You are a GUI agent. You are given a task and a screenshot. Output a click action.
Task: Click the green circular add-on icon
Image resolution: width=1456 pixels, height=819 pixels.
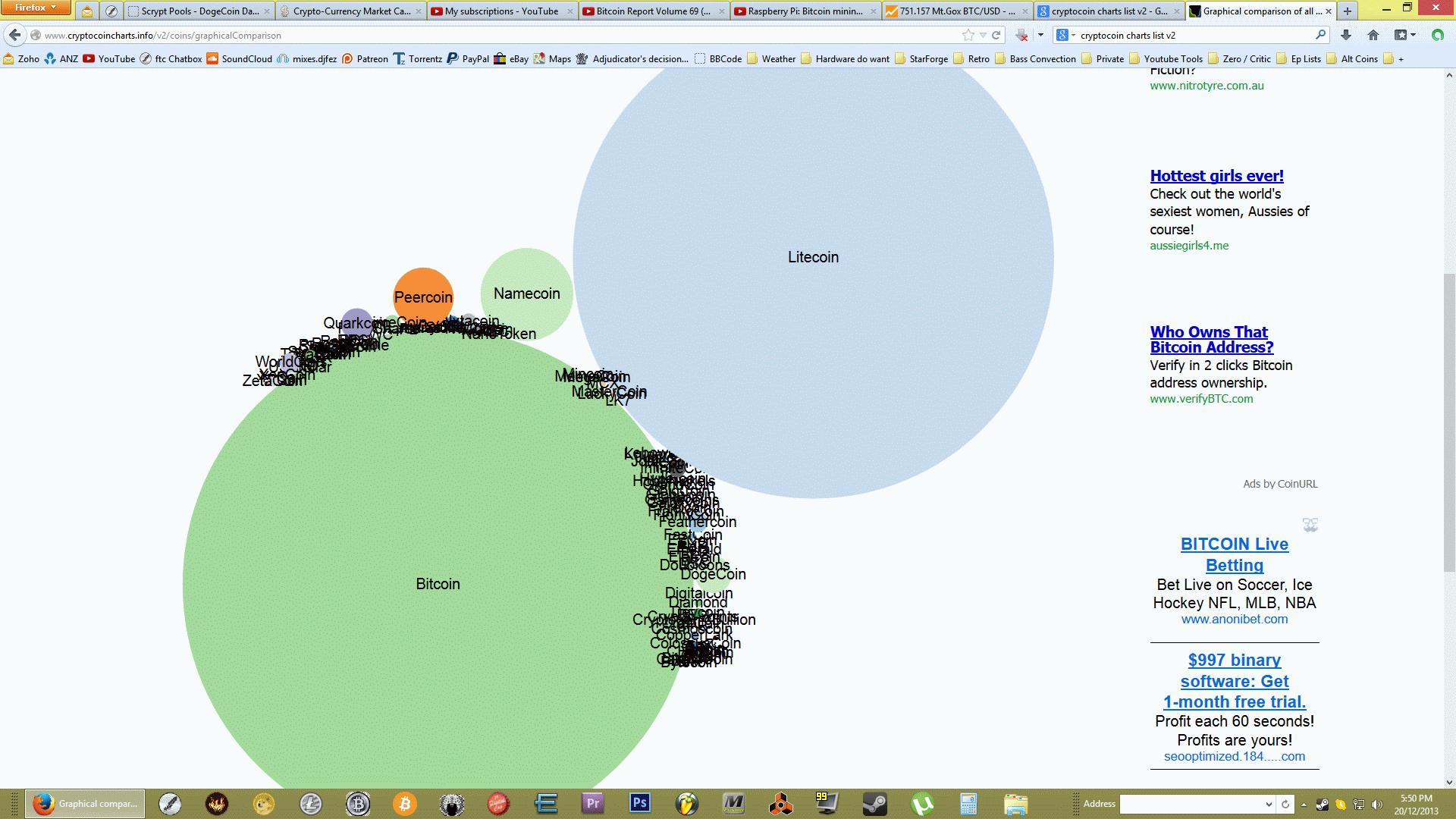(1437, 35)
